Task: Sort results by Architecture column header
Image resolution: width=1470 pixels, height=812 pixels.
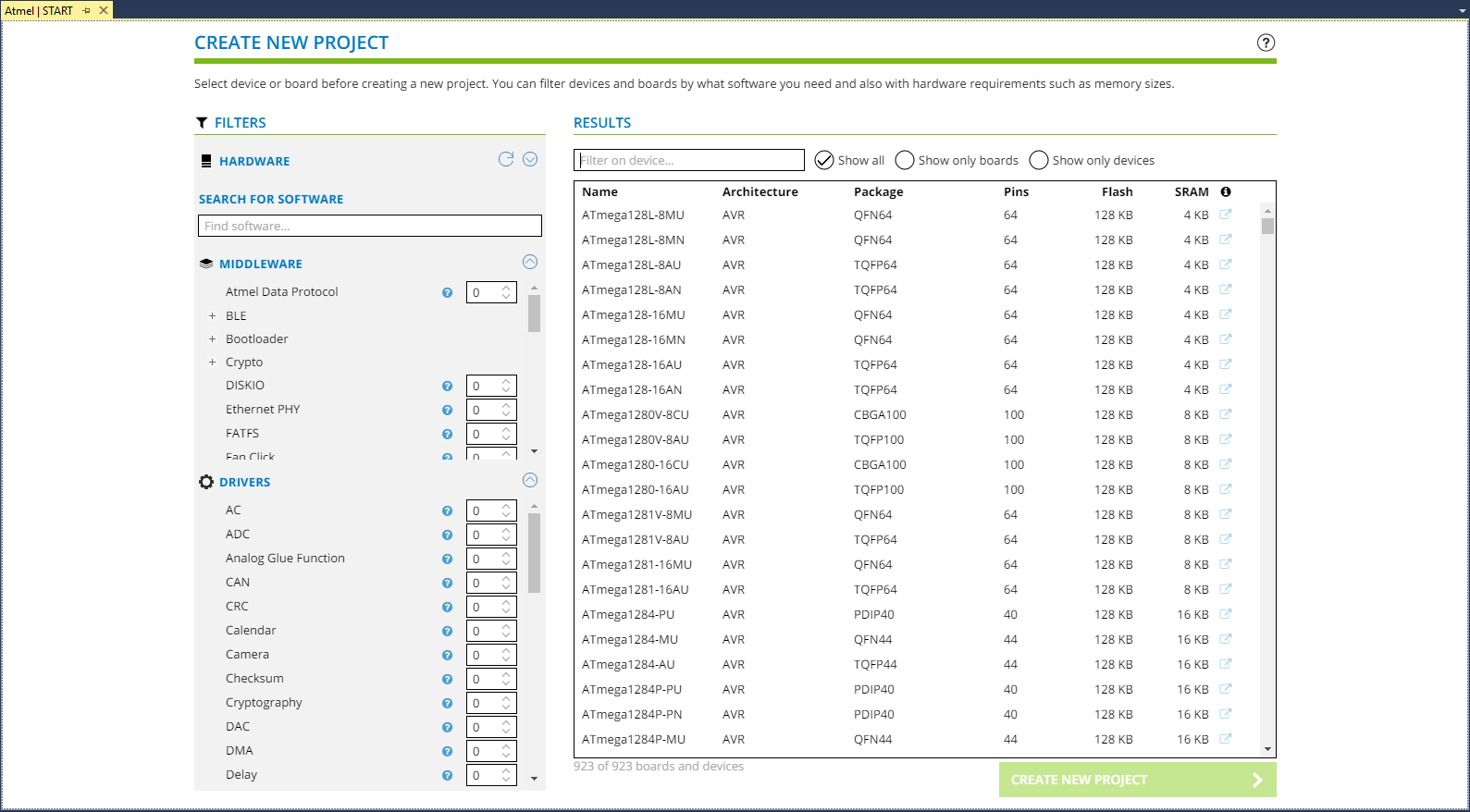Action: (760, 191)
